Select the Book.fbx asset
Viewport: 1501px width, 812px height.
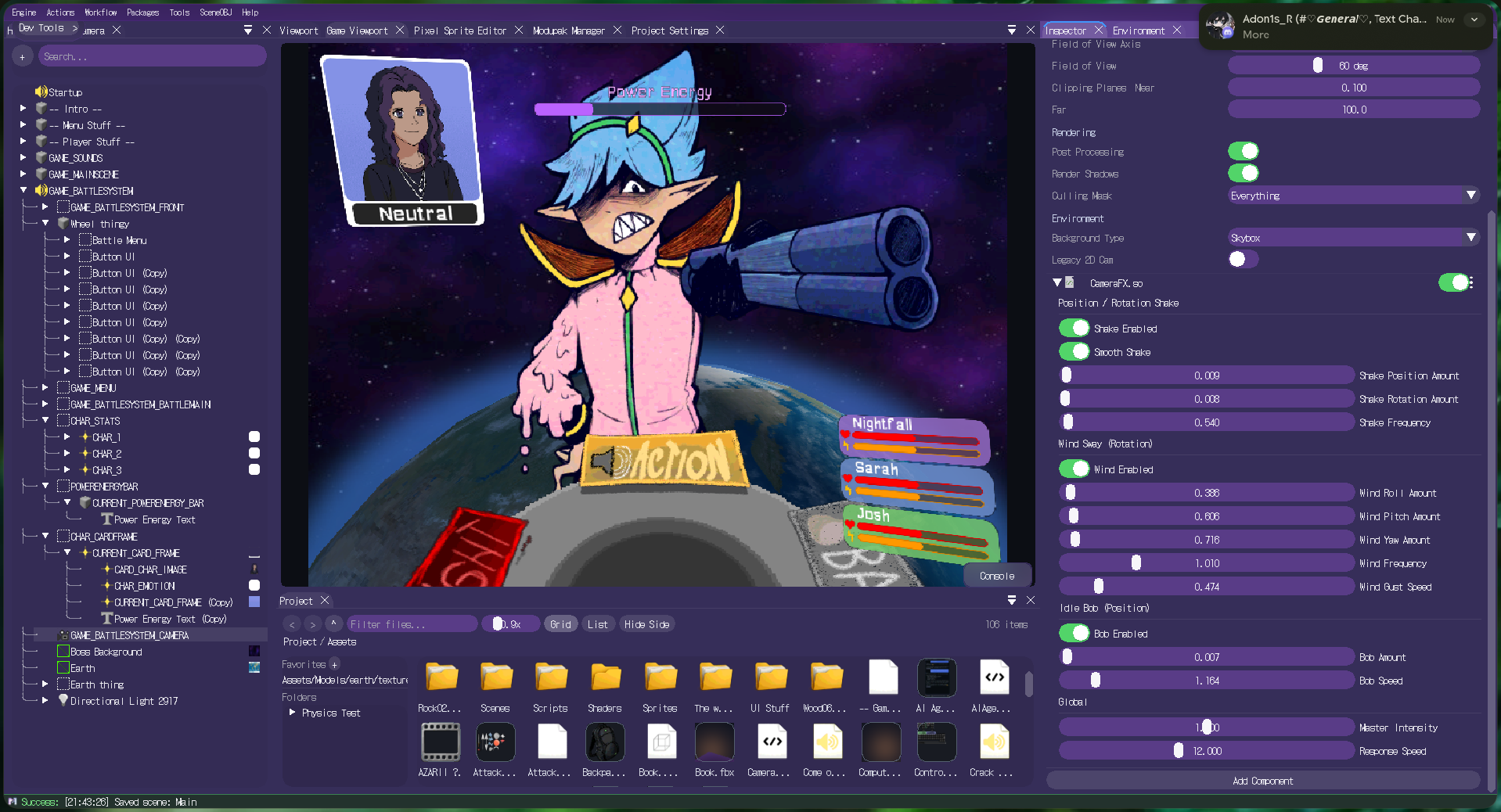(715, 750)
